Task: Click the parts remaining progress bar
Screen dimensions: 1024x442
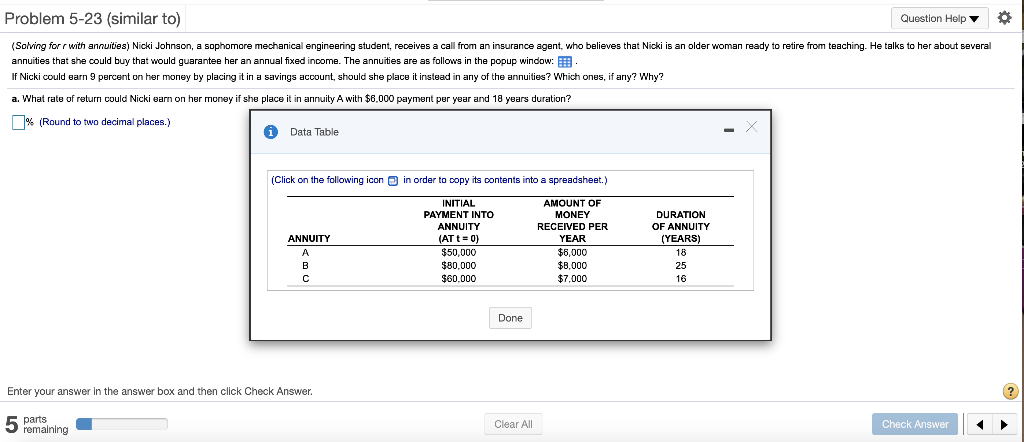Action: click(132, 424)
